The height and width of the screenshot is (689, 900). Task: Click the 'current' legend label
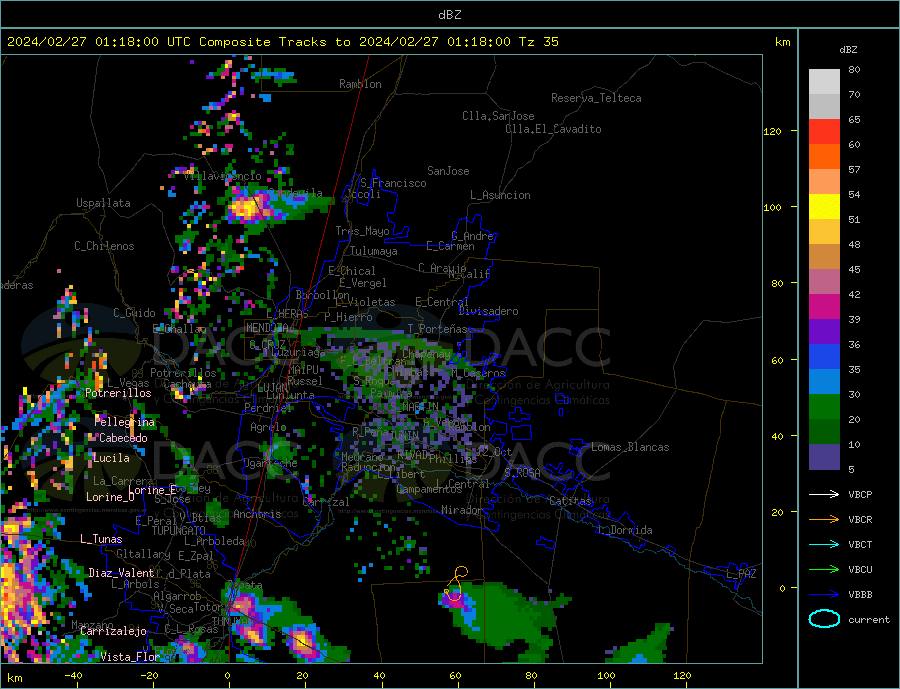click(869, 620)
